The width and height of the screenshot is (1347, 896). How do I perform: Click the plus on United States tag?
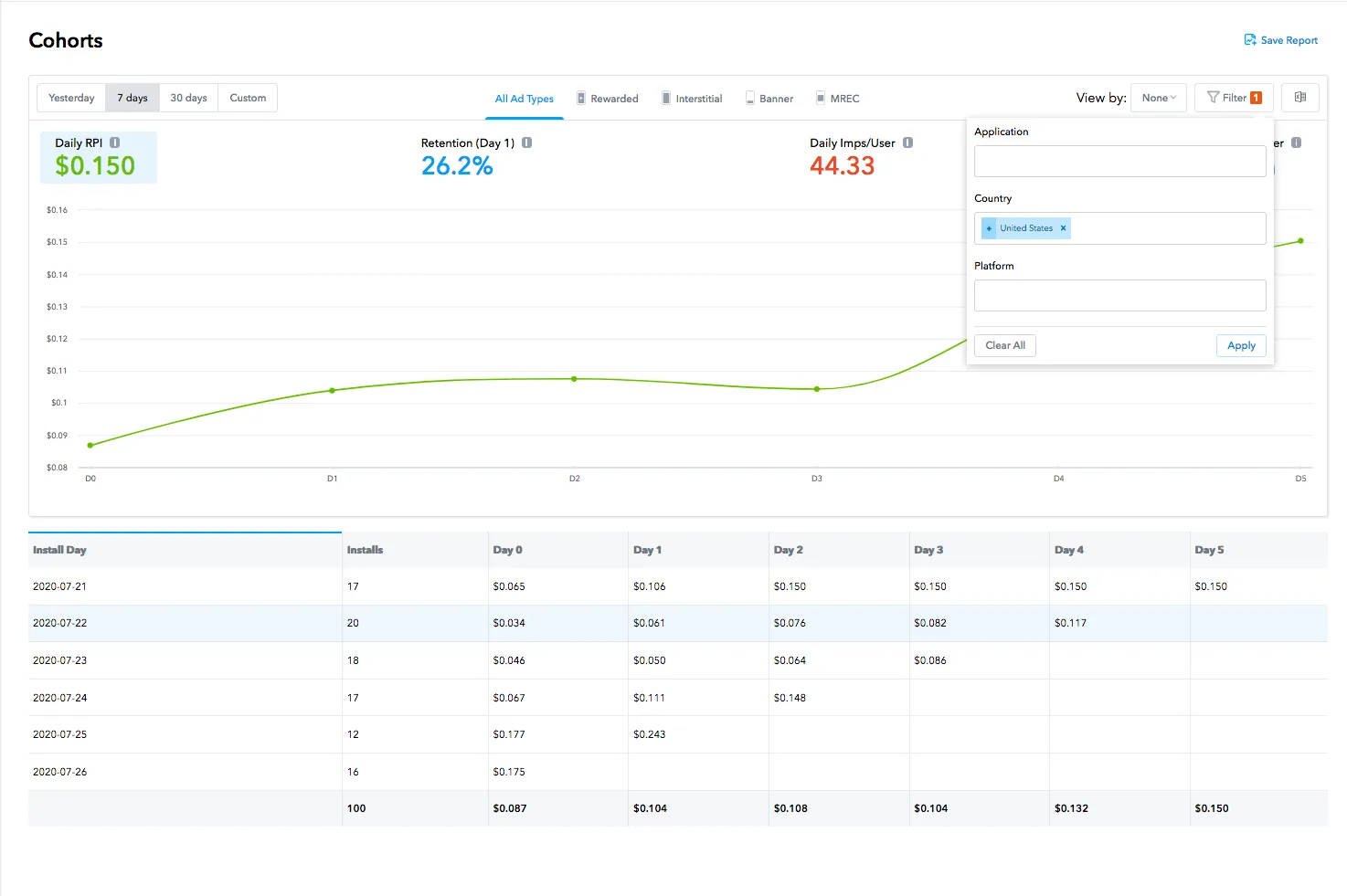tap(989, 228)
